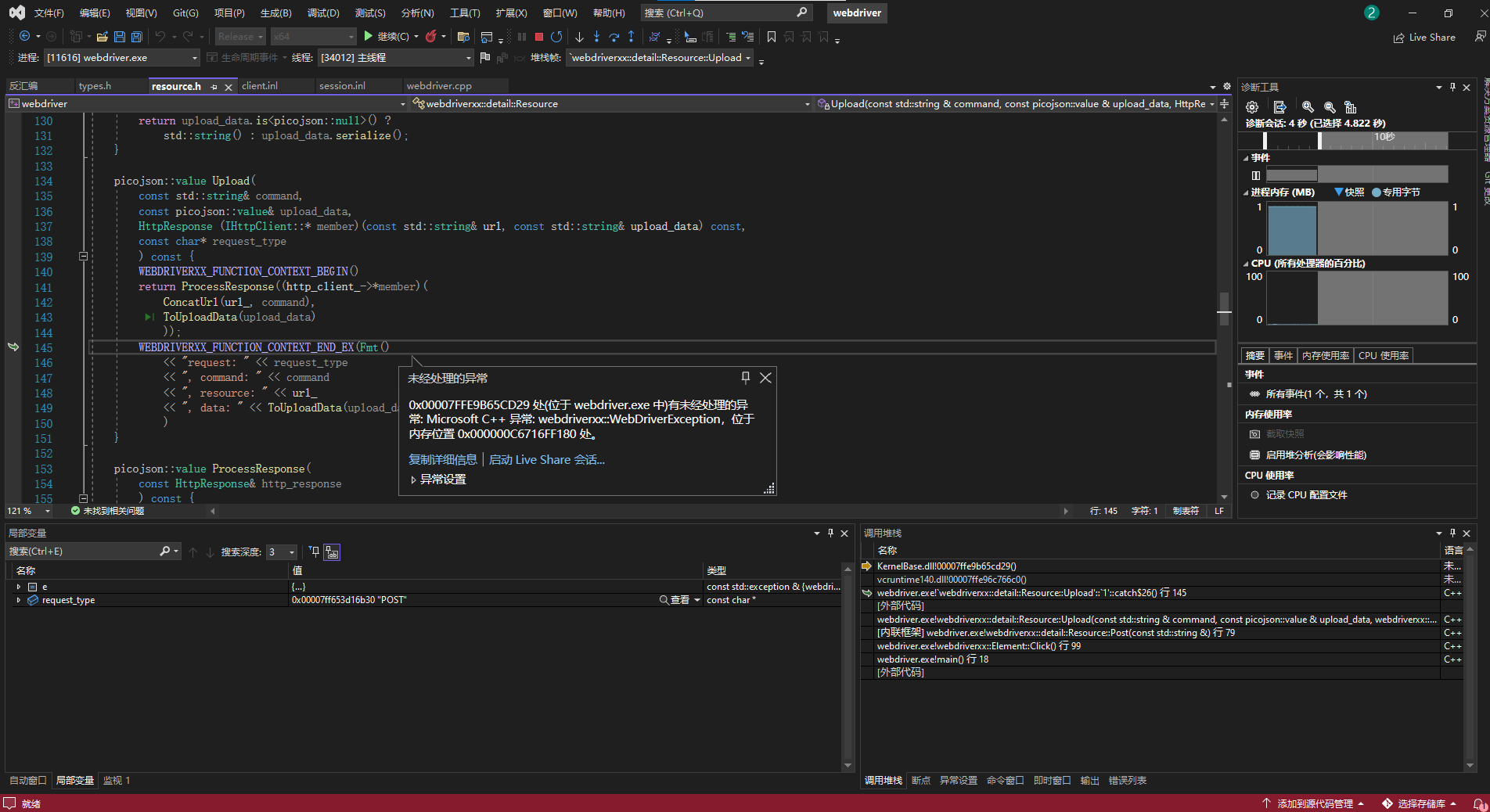Screen dimensions: 1490x812
Task: Zoom in on the diagnostic timeline
Action: (1308, 107)
